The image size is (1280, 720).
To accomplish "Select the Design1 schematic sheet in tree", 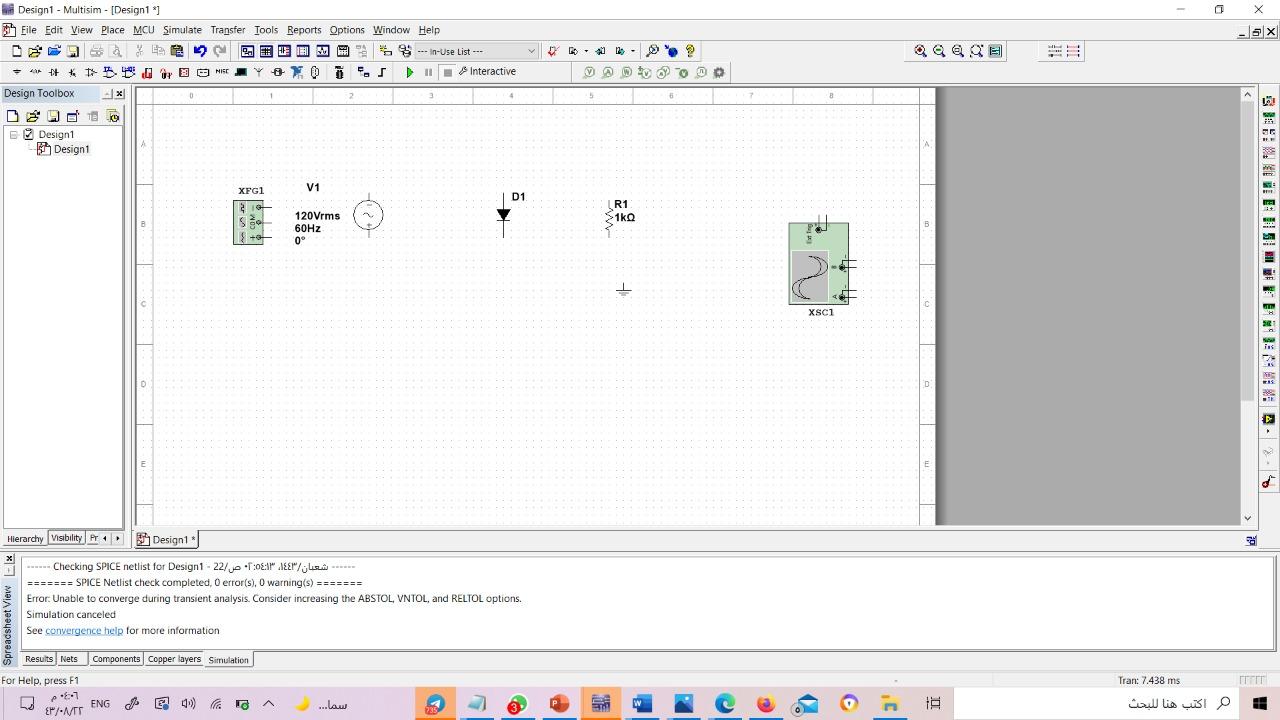I will click(x=71, y=149).
